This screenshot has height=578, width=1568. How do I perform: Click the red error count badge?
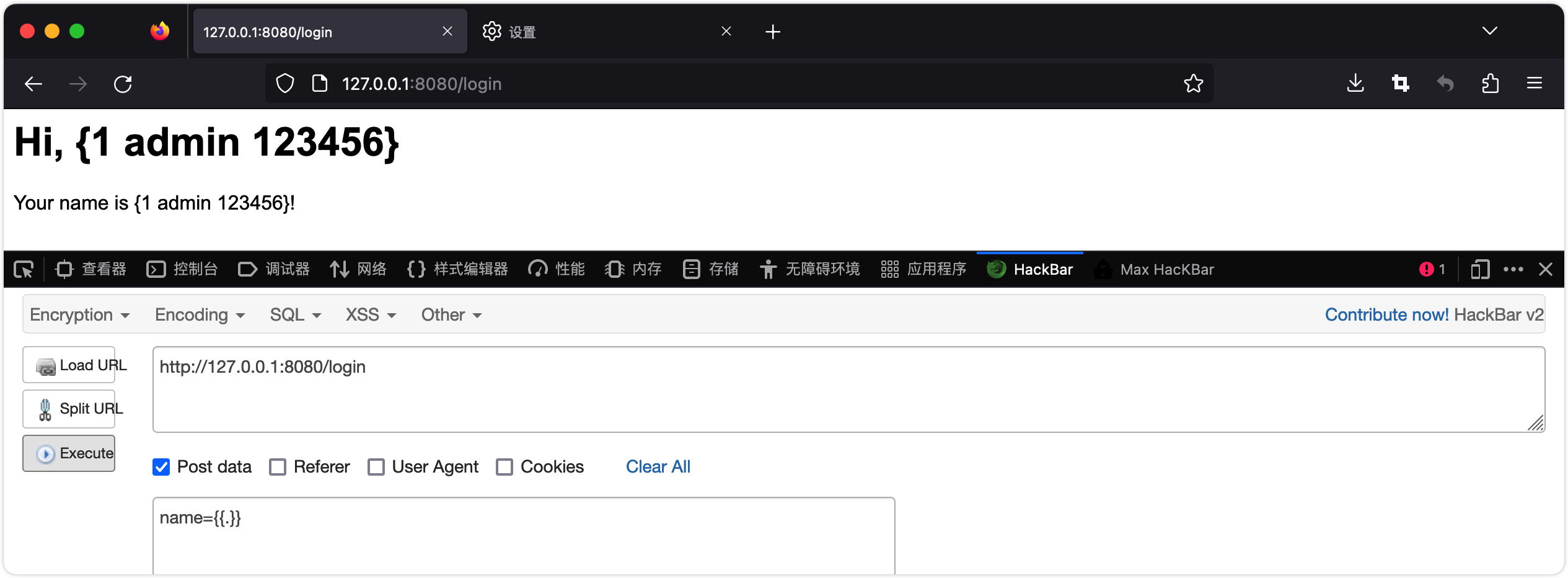point(1432,269)
